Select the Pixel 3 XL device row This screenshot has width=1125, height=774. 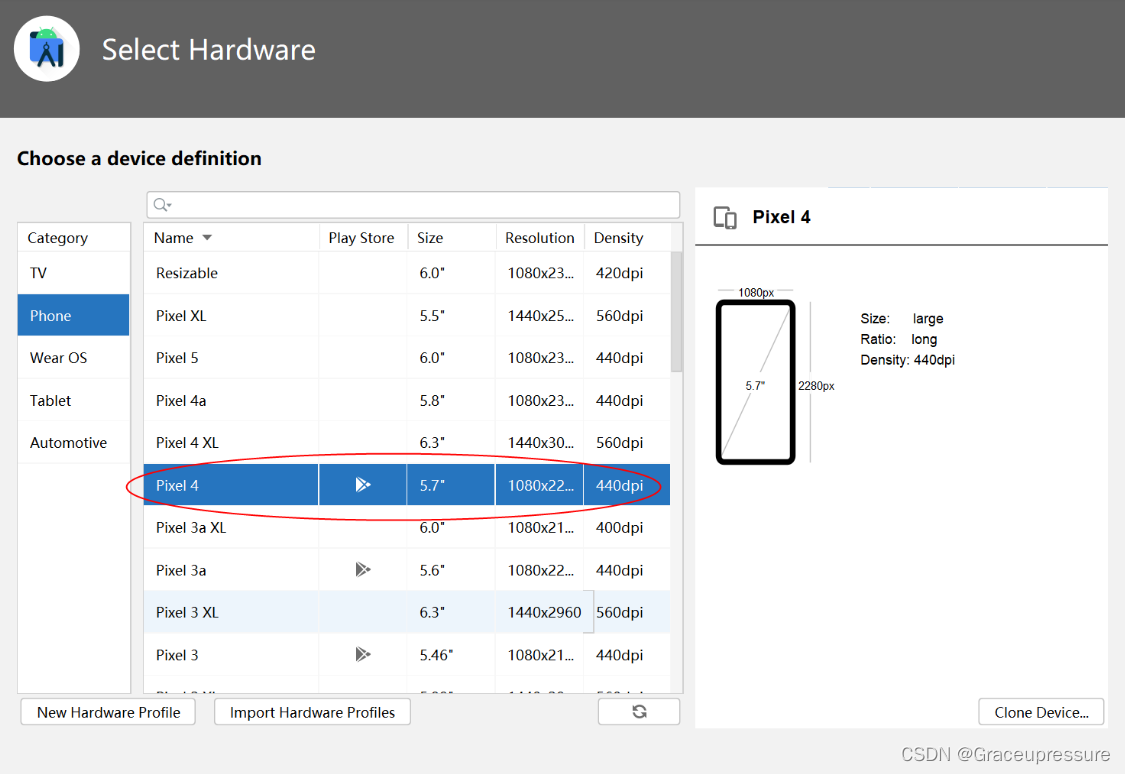(x=407, y=612)
